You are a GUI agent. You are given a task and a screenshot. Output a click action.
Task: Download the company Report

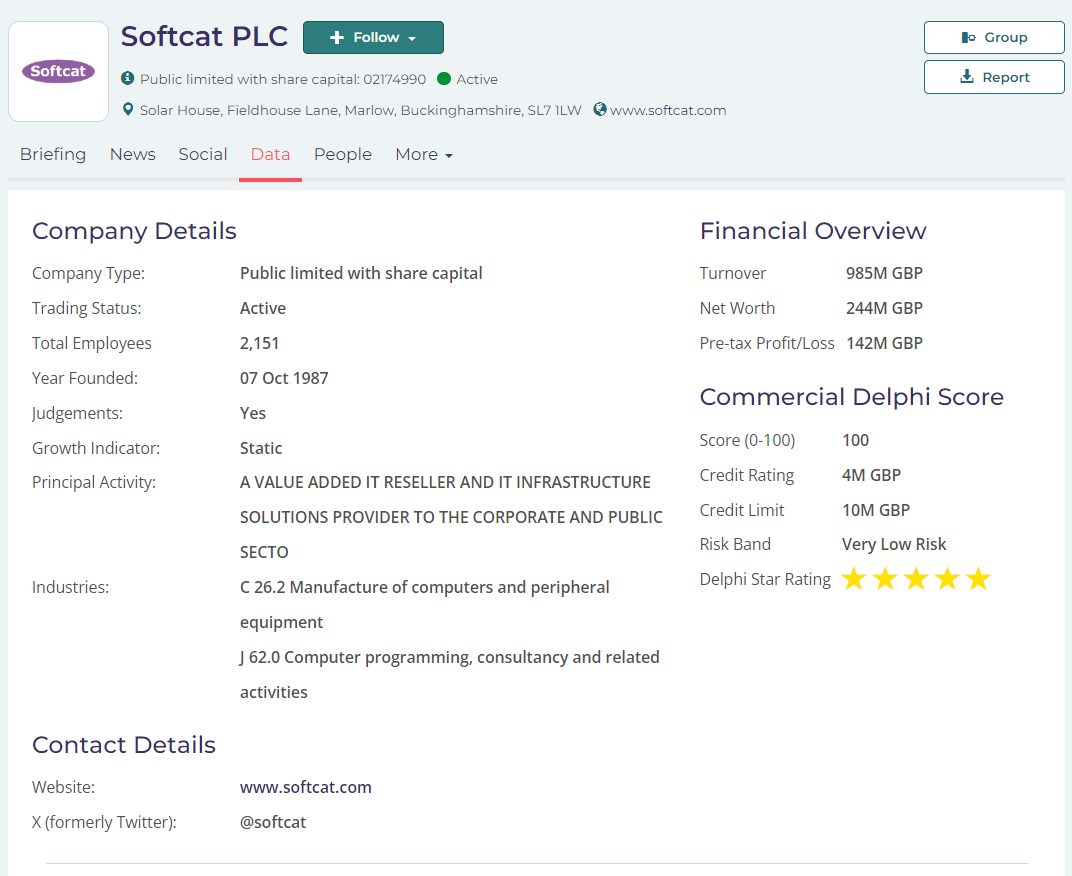(994, 77)
